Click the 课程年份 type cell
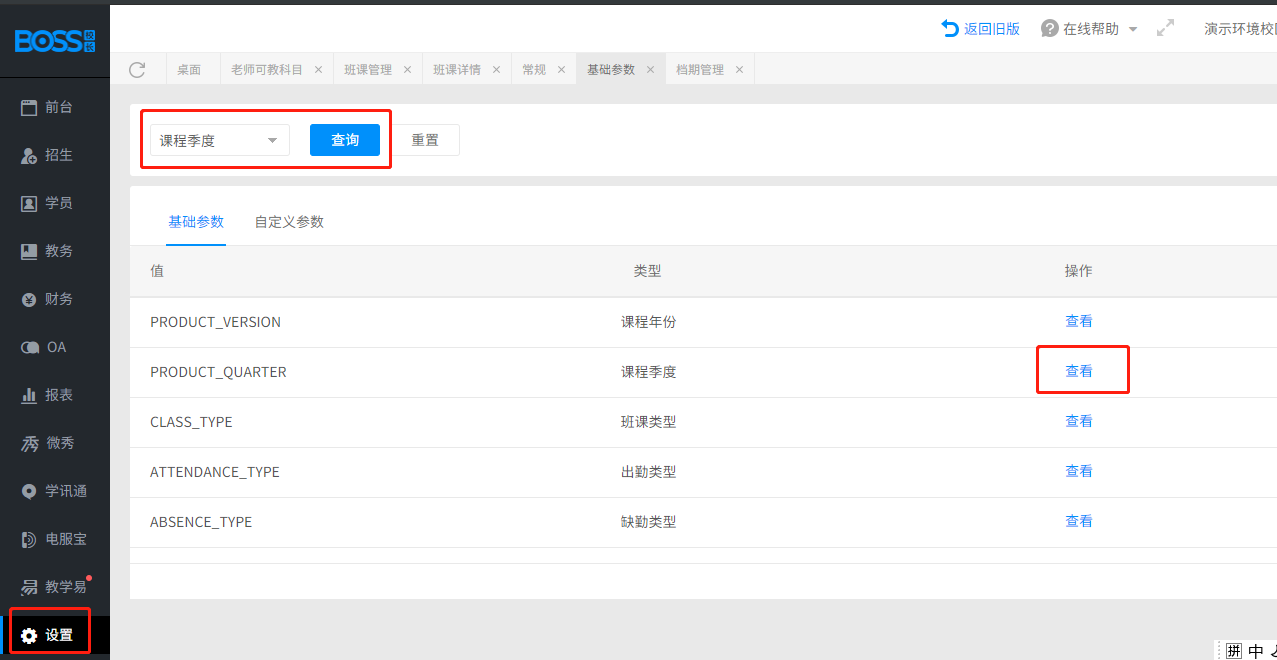1277x660 pixels. [648, 322]
